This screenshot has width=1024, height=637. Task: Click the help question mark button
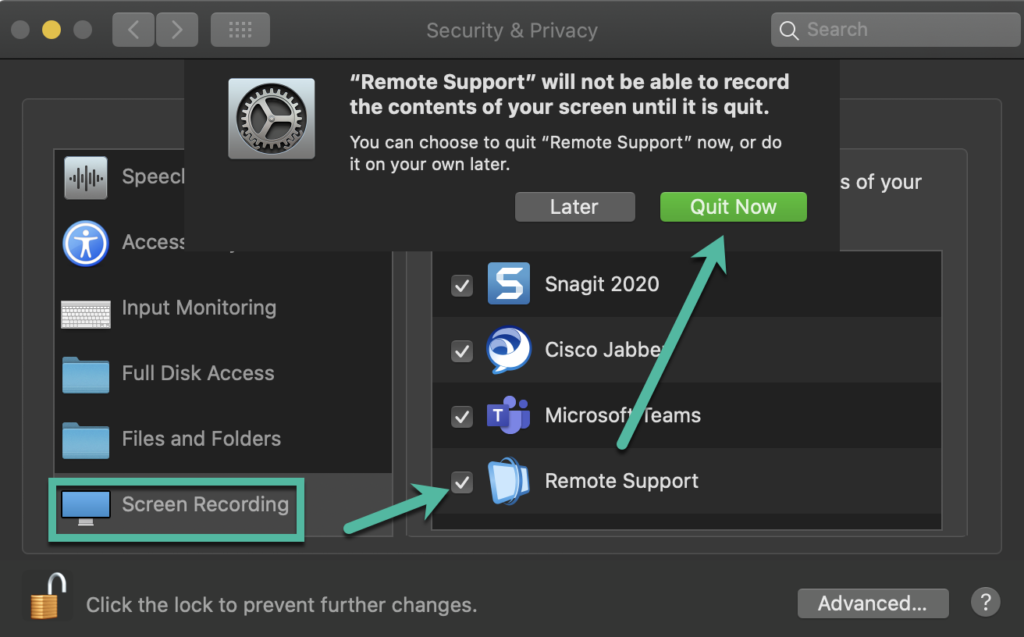pyautogui.click(x=985, y=603)
